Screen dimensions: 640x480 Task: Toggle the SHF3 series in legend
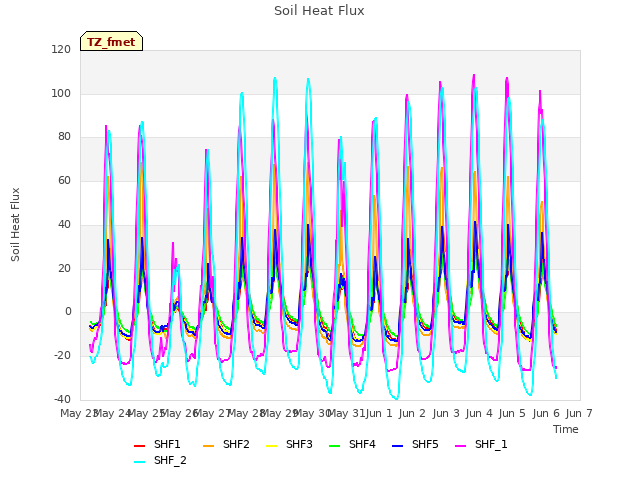289,444
